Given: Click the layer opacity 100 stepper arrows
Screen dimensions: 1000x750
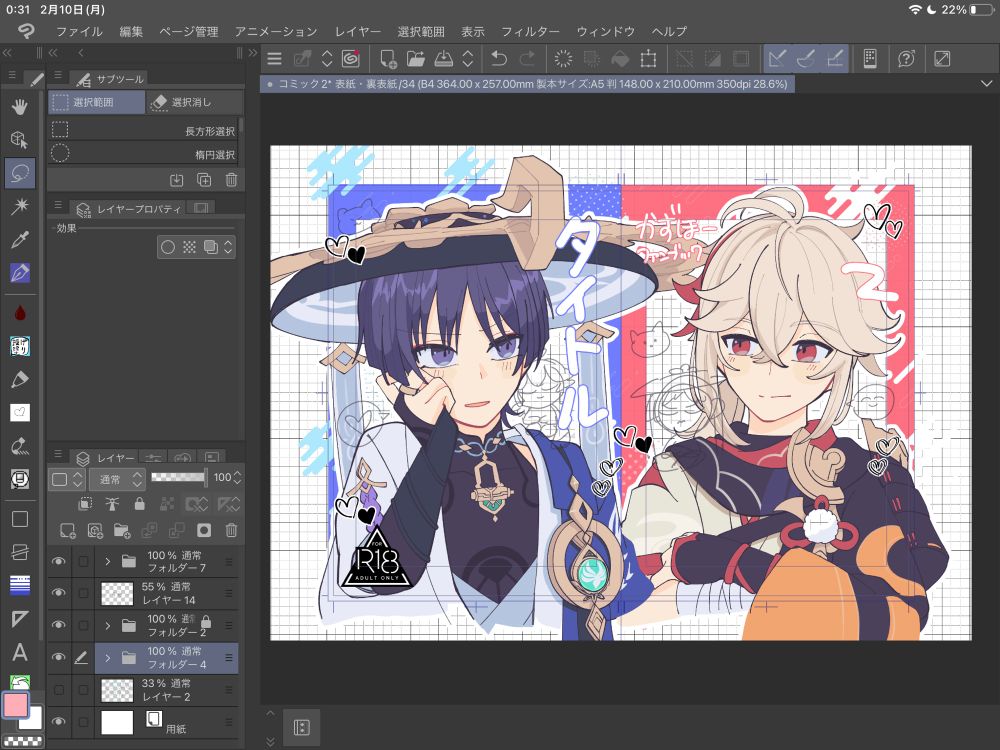Looking at the screenshot, I should [x=237, y=477].
